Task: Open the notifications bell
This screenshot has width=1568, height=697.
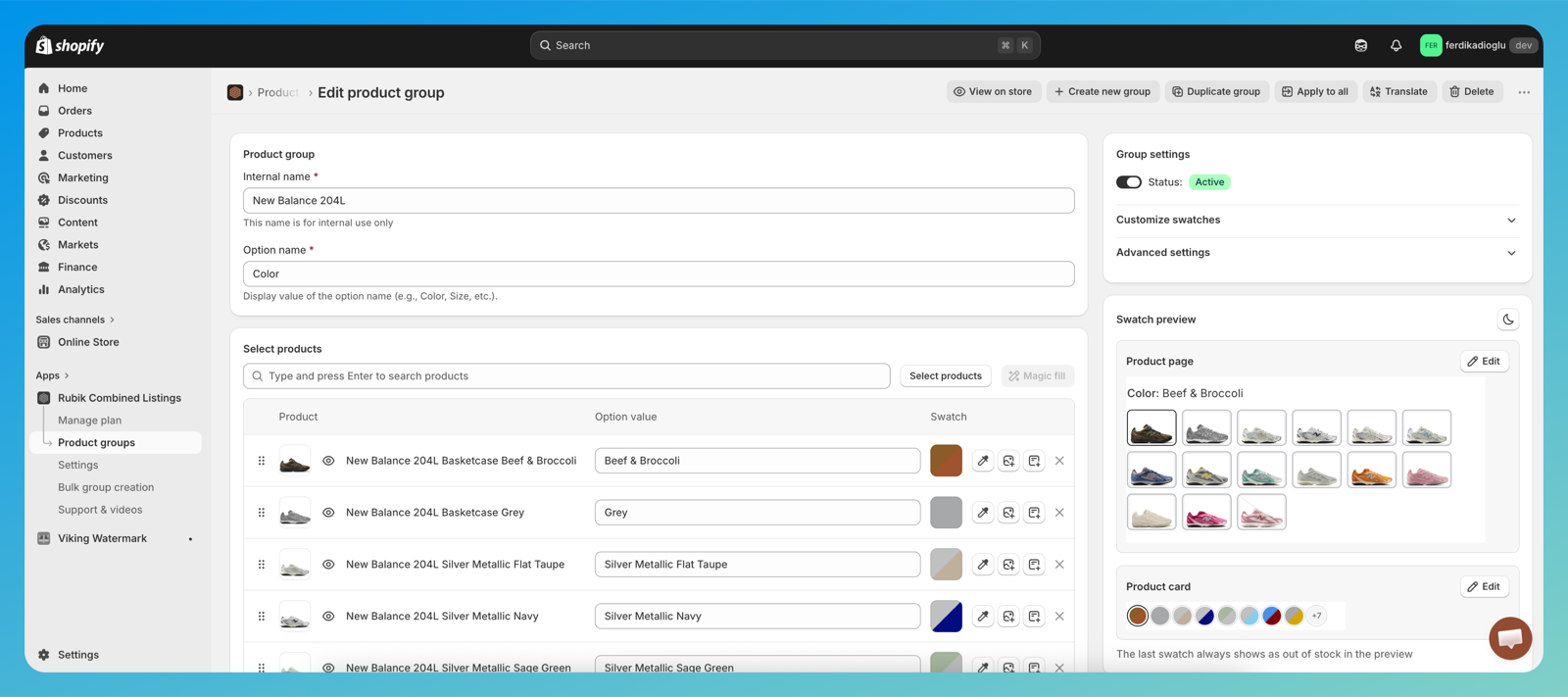Action: pos(1396,45)
